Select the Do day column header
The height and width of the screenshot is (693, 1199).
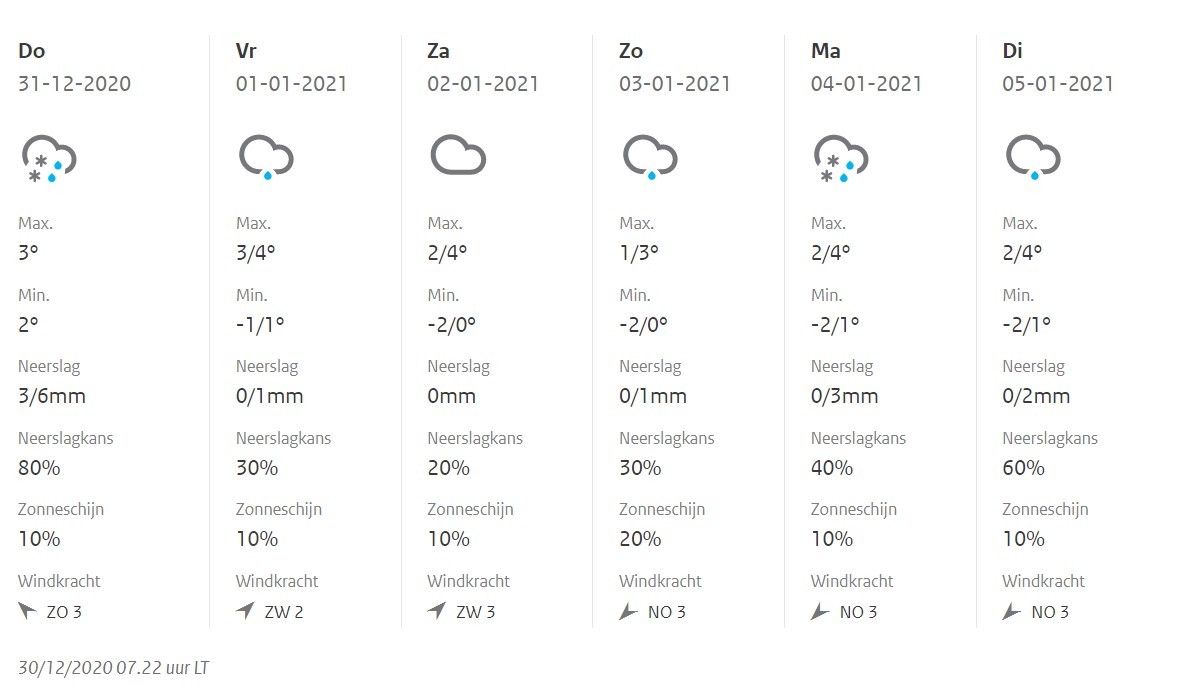[31, 51]
